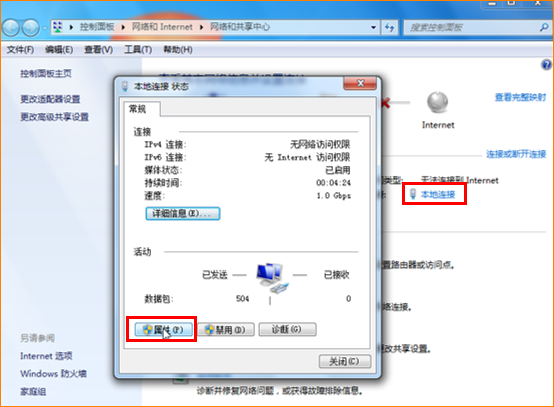Expand breadcrumb arrow after 网络和 Internet

201,27
